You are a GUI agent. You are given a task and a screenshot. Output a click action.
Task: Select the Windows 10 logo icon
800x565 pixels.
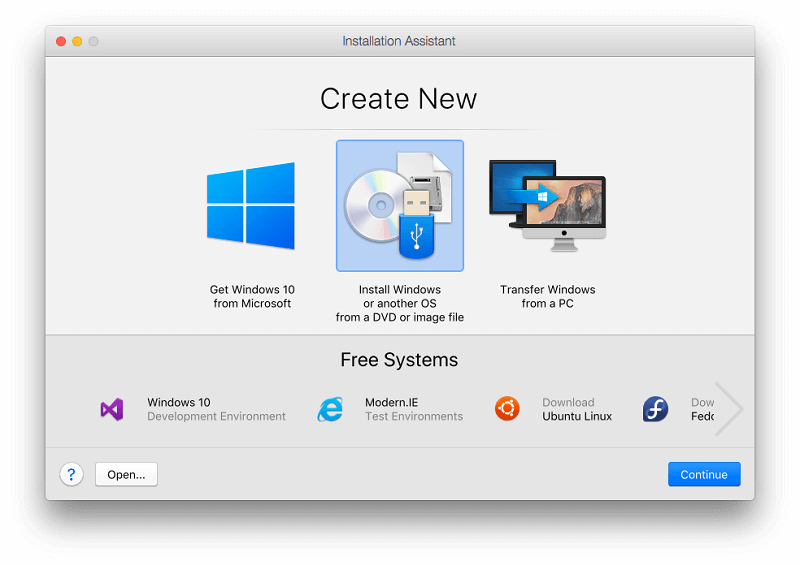(x=251, y=206)
